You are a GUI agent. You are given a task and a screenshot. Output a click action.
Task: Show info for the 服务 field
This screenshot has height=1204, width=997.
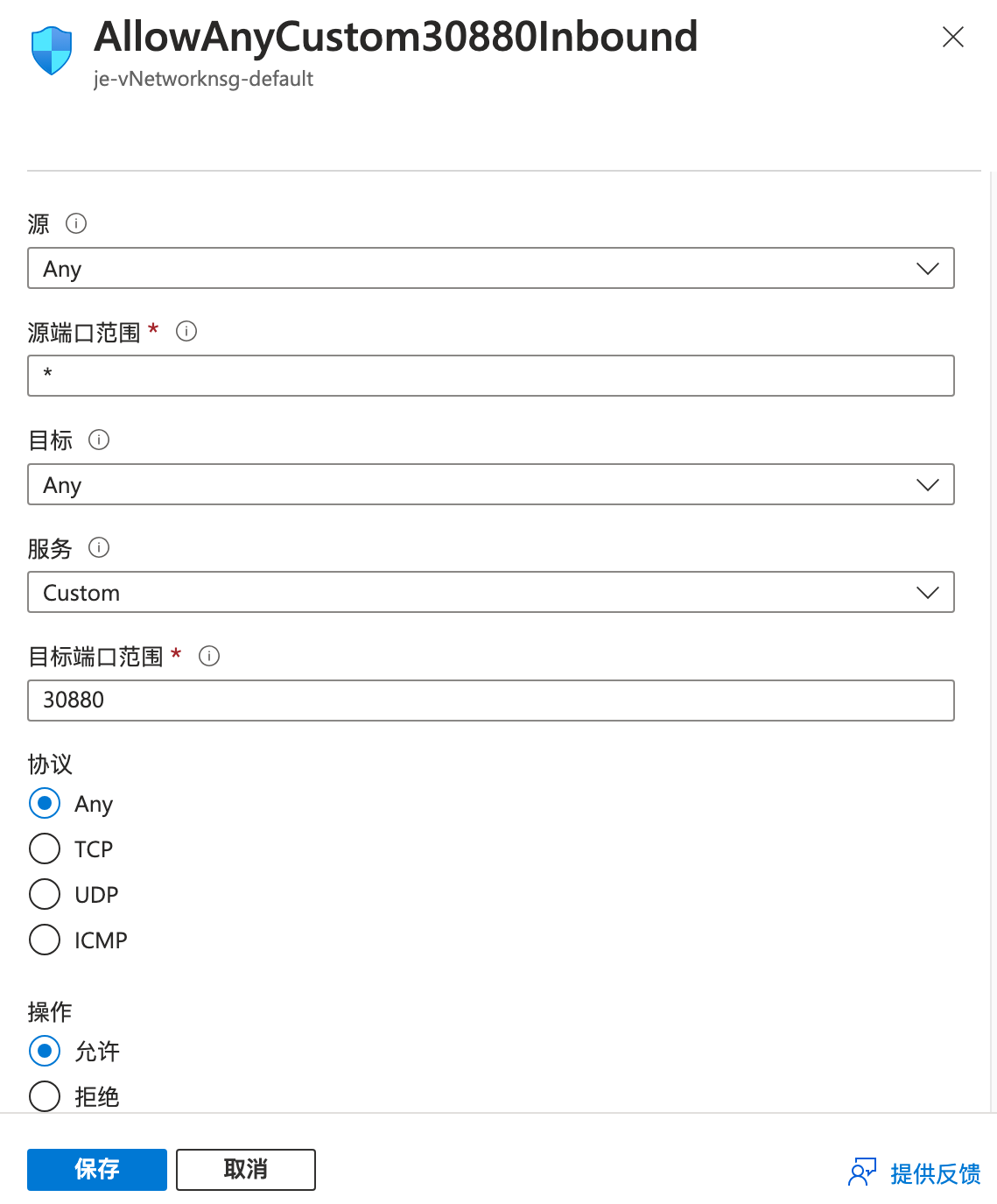99,547
